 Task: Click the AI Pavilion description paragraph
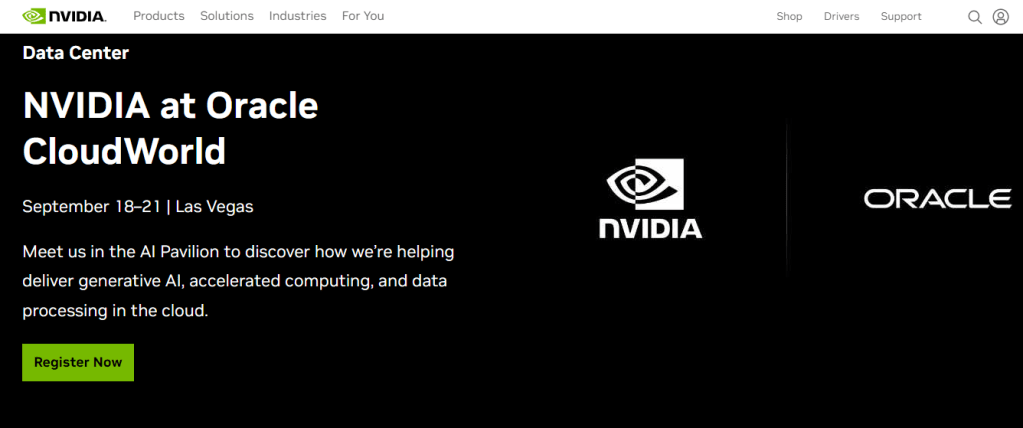tap(238, 280)
